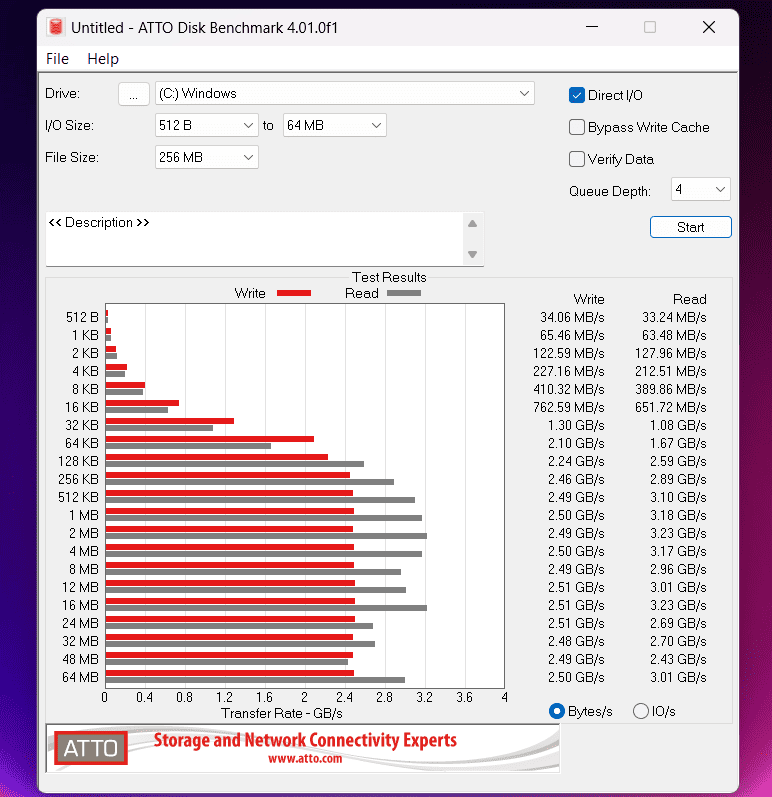Select the Bytes/s radio button

pos(557,711)
